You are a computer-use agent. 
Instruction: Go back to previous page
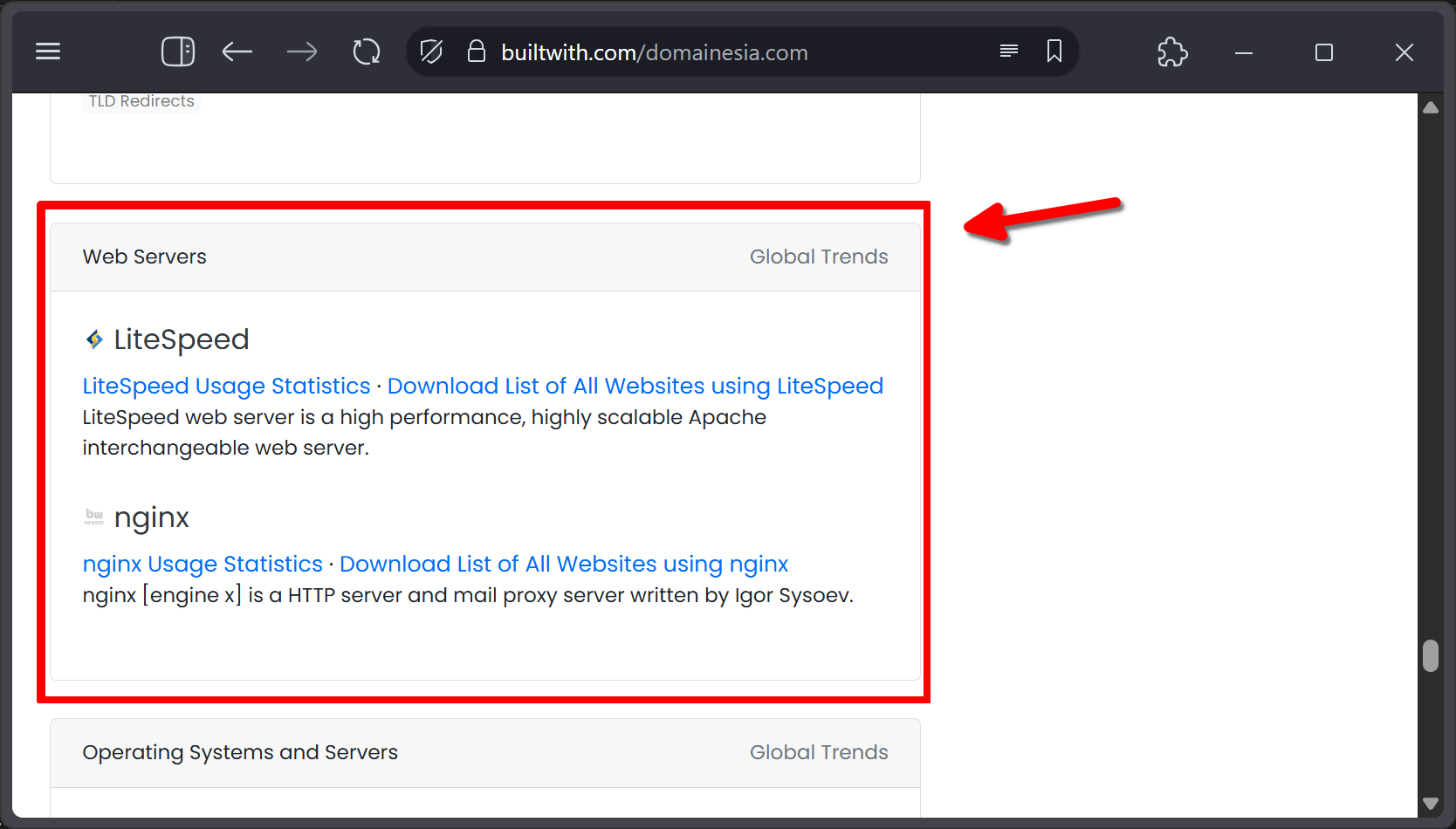pyautogui.click(x=237, y=52)
